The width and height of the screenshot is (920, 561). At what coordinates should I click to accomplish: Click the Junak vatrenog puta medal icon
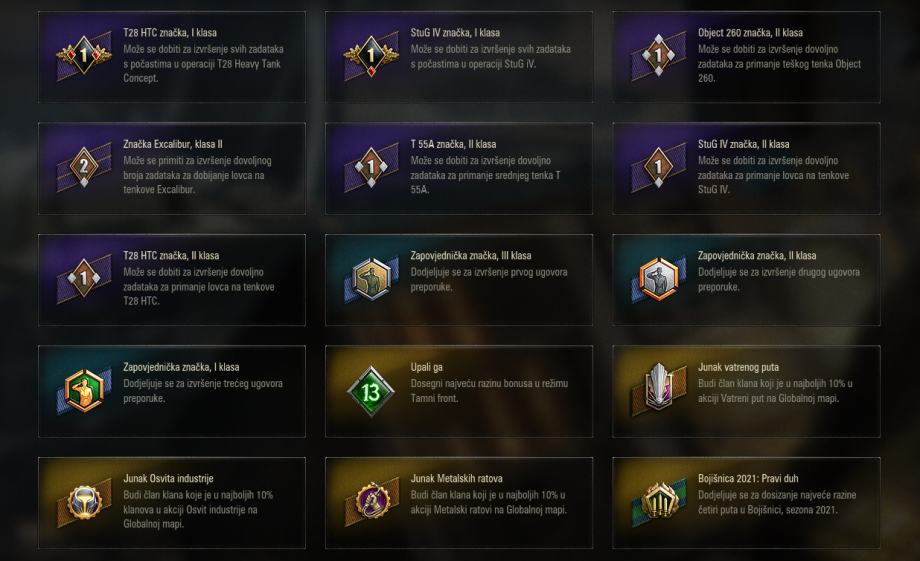pos(658,391)
